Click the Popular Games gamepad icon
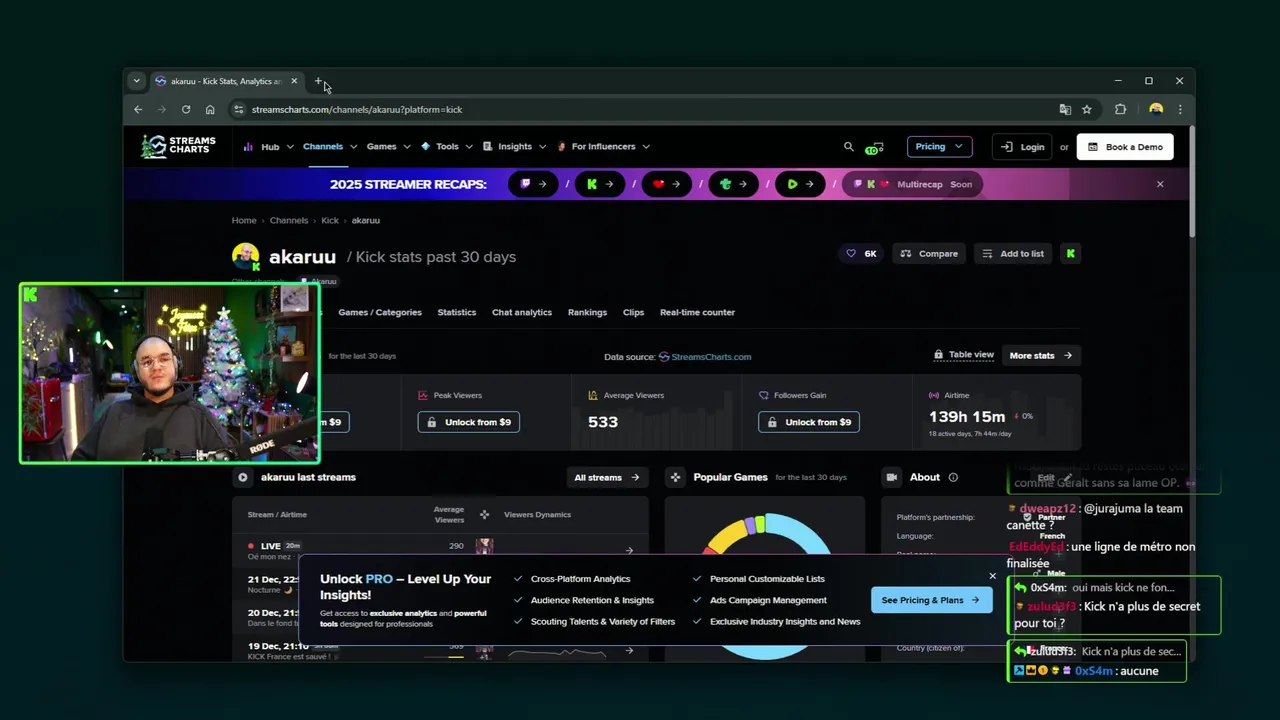This screenshot has width=1280, height=720. point(675,477)
